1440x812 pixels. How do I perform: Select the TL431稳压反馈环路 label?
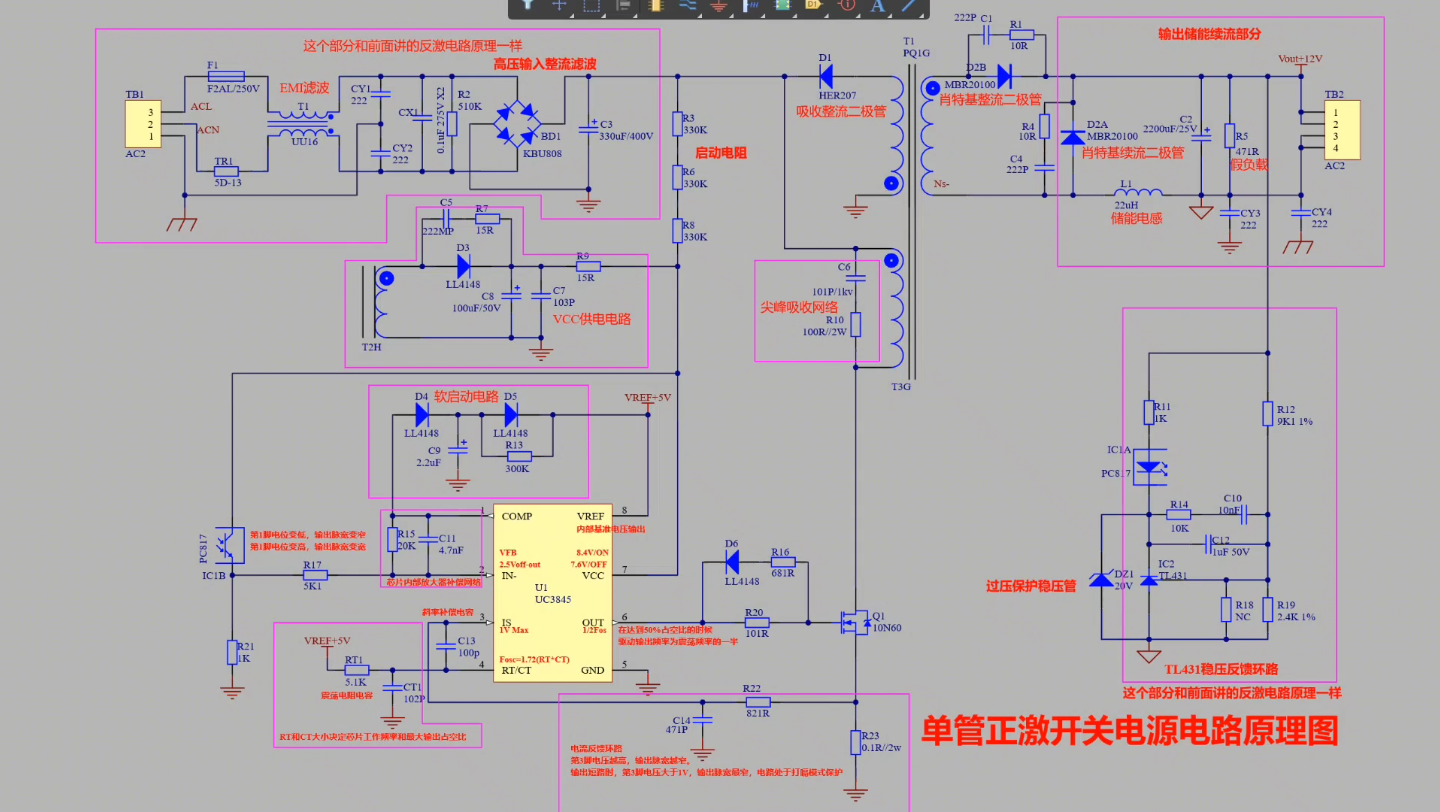1221,669
